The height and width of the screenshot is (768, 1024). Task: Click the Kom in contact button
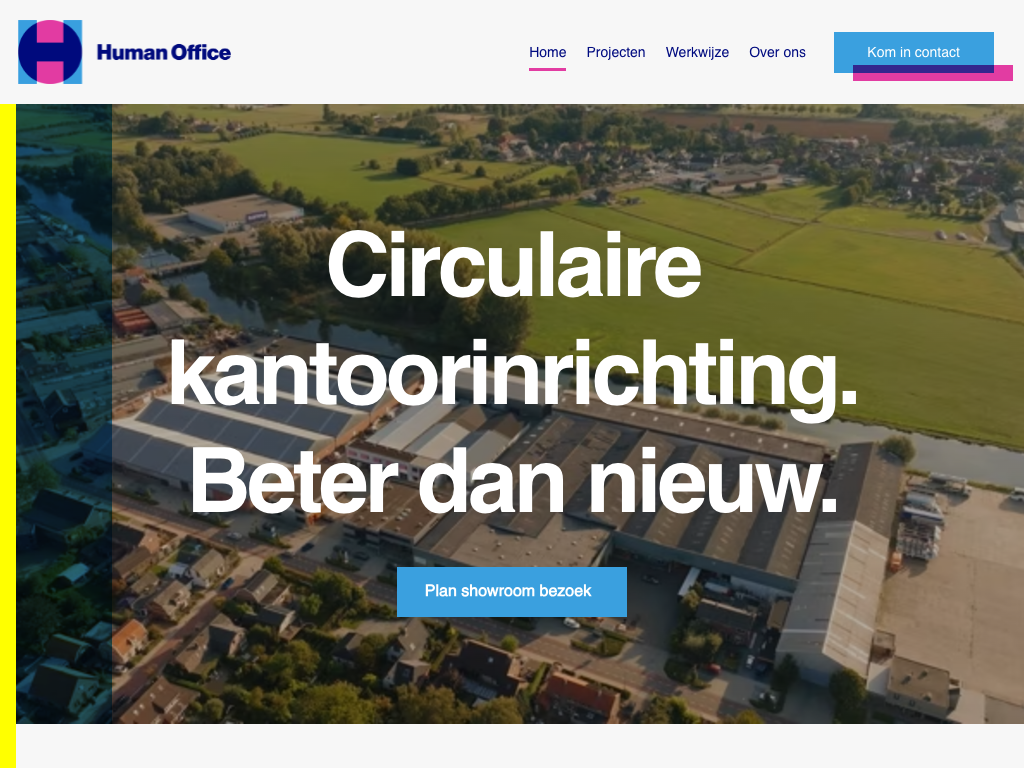pos(914,52)
